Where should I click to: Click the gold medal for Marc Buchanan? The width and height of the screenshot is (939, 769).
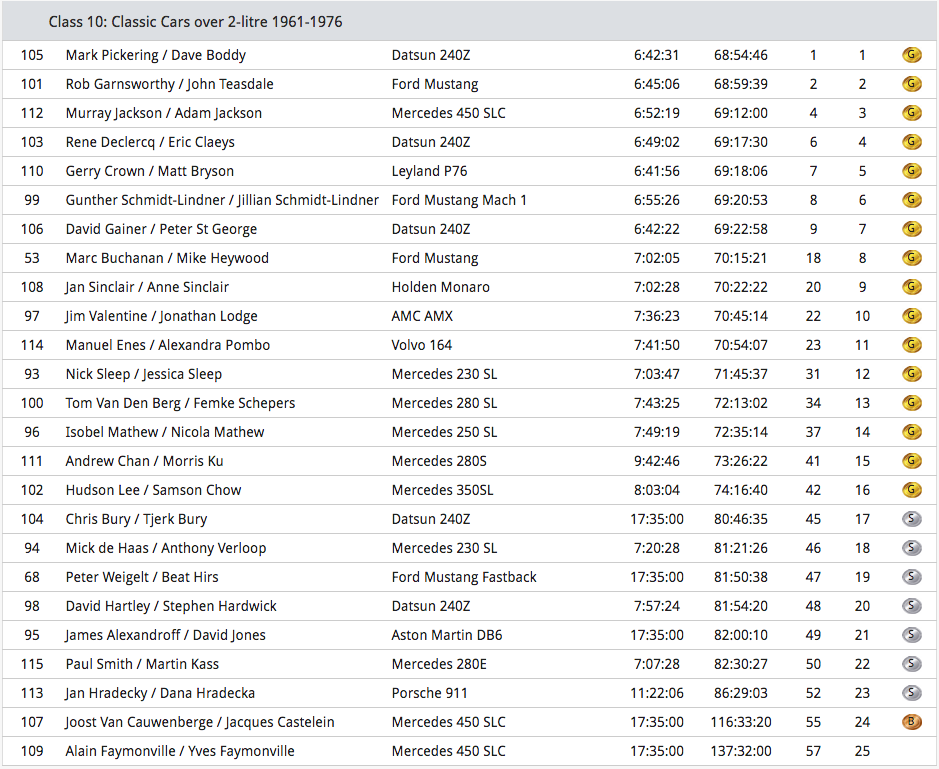(x=911, y=258)
